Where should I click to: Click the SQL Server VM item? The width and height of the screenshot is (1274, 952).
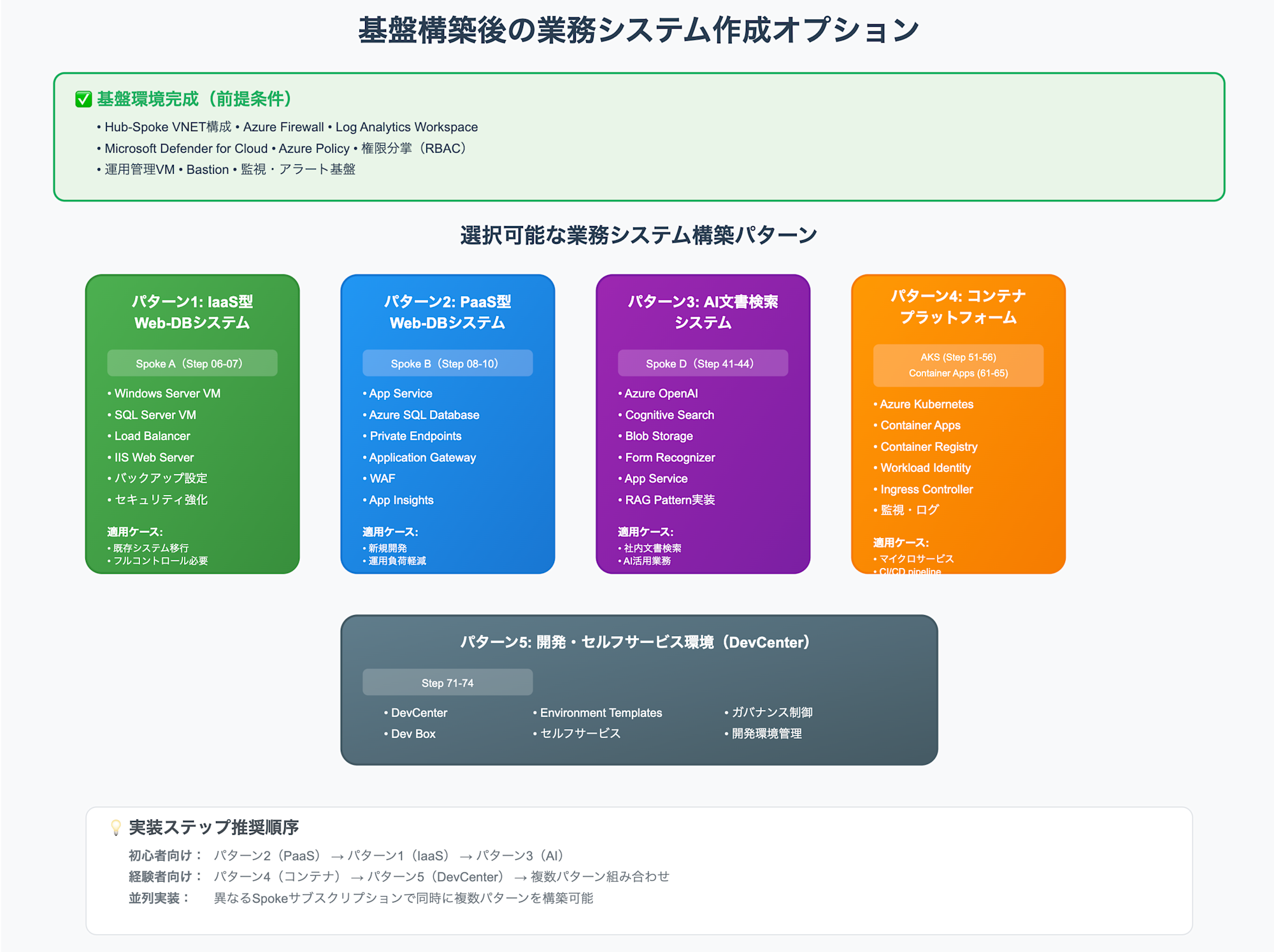tap(152, 415)
